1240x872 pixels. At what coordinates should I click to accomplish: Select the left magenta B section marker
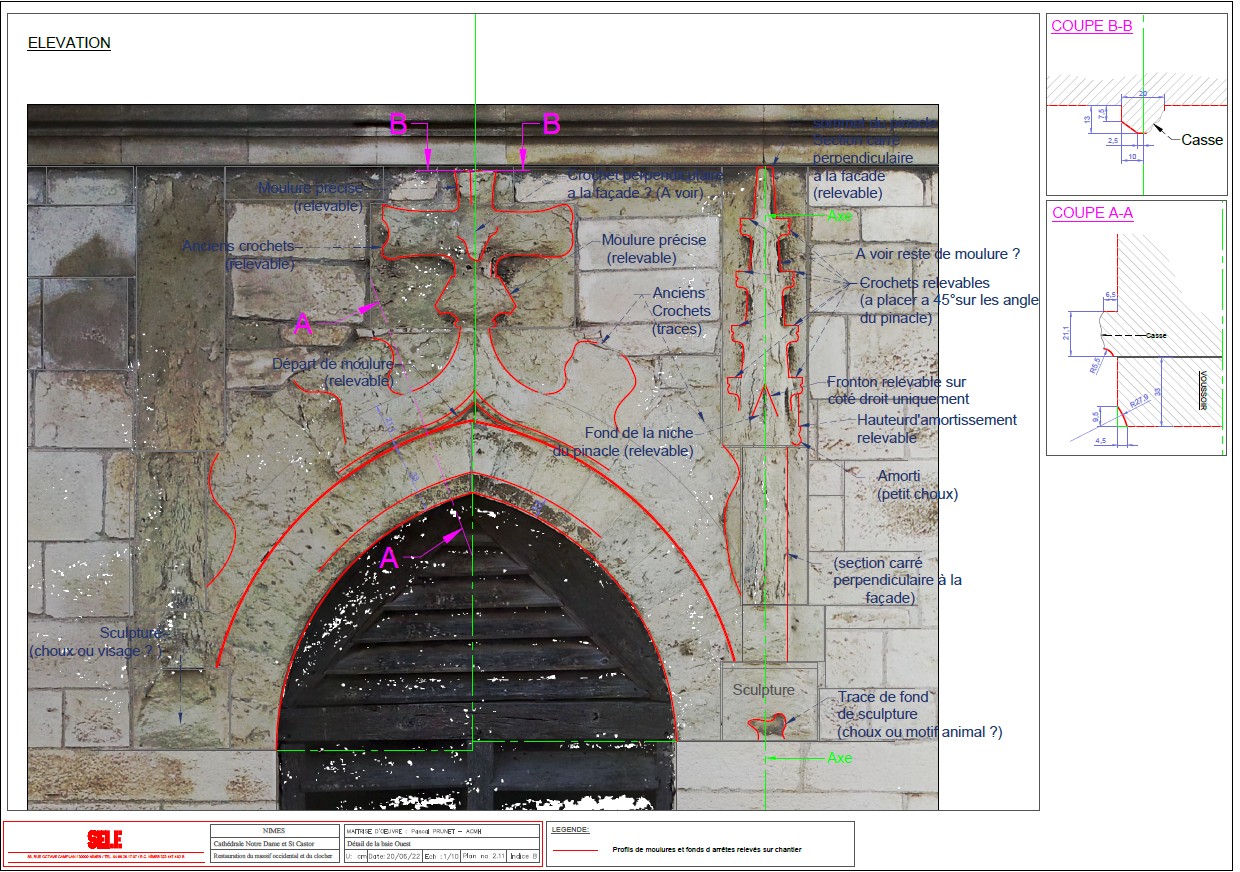[398, 124]
